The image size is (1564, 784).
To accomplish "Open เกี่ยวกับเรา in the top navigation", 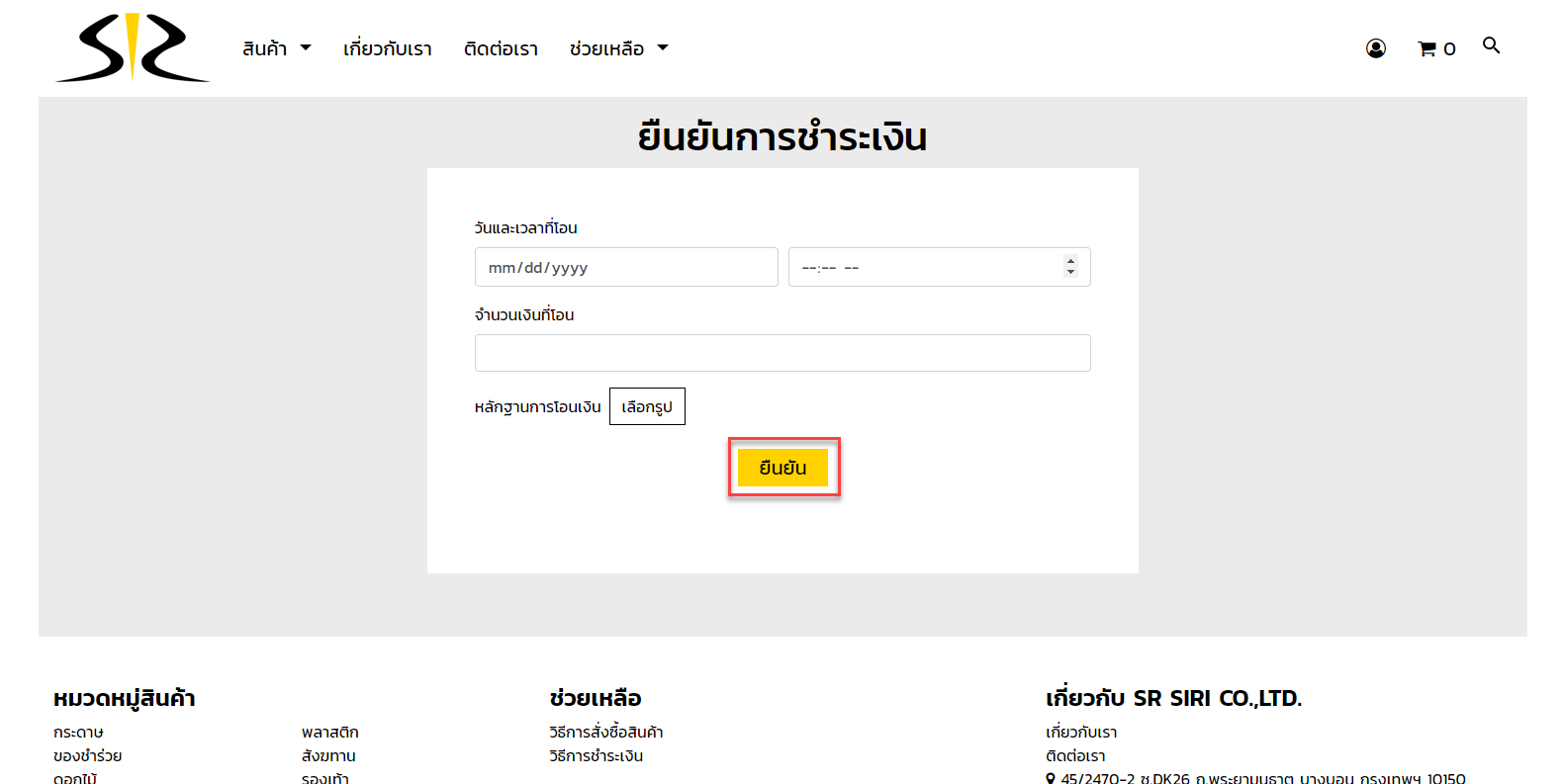I will [x=387, y=48].
